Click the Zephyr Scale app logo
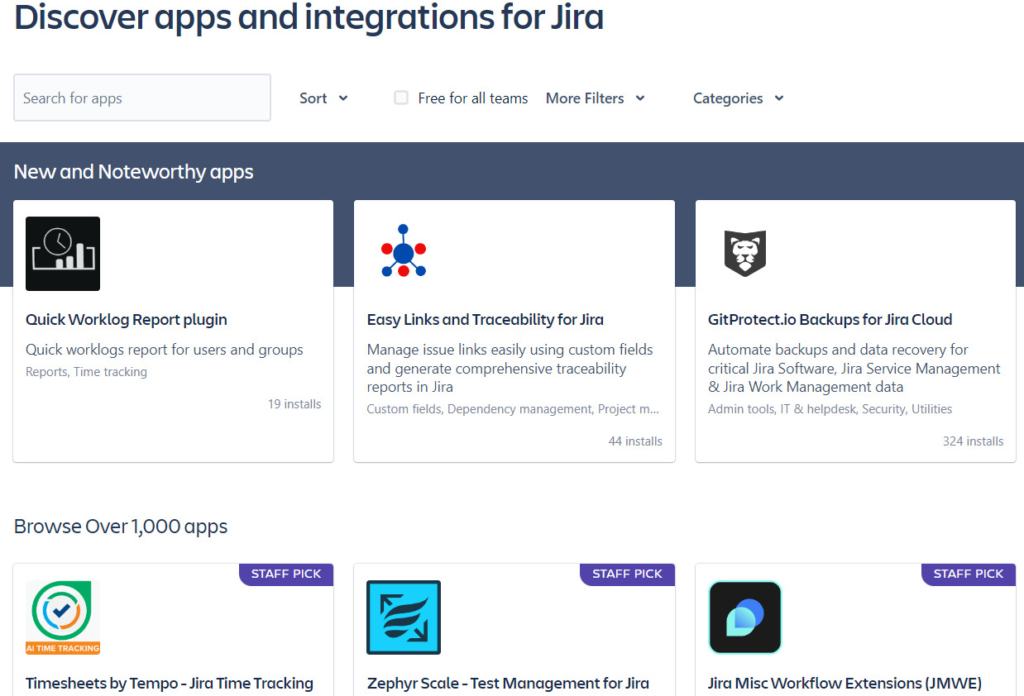 (x=403, y=618)
